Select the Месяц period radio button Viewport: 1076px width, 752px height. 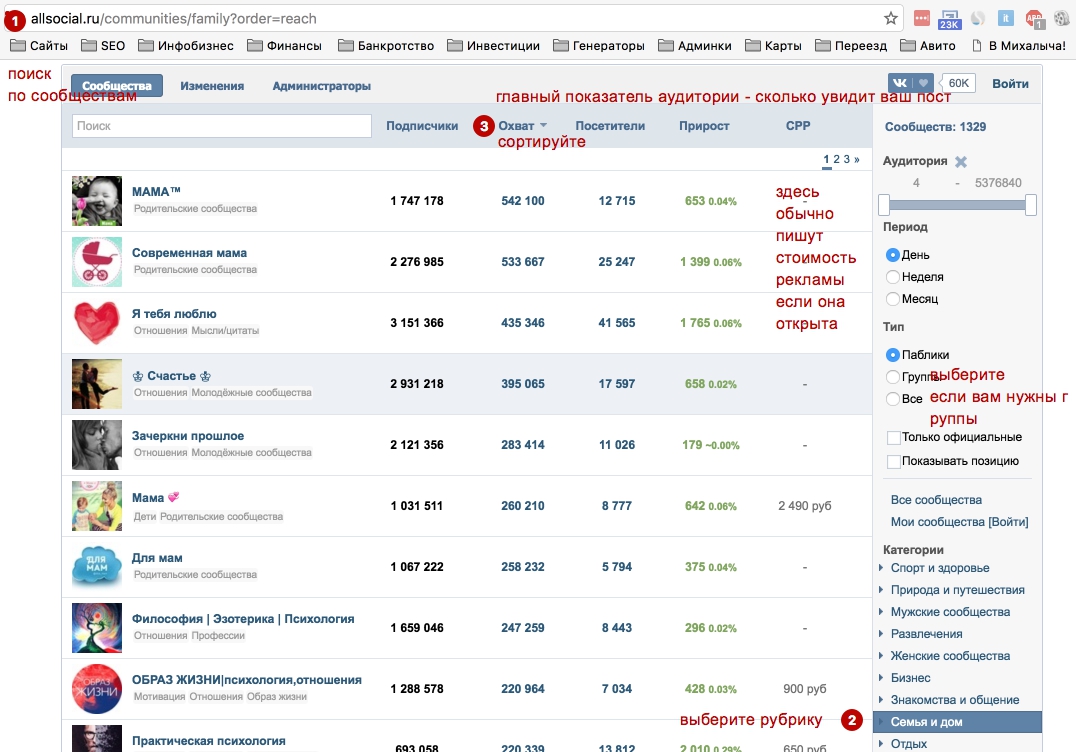[892, 298]
